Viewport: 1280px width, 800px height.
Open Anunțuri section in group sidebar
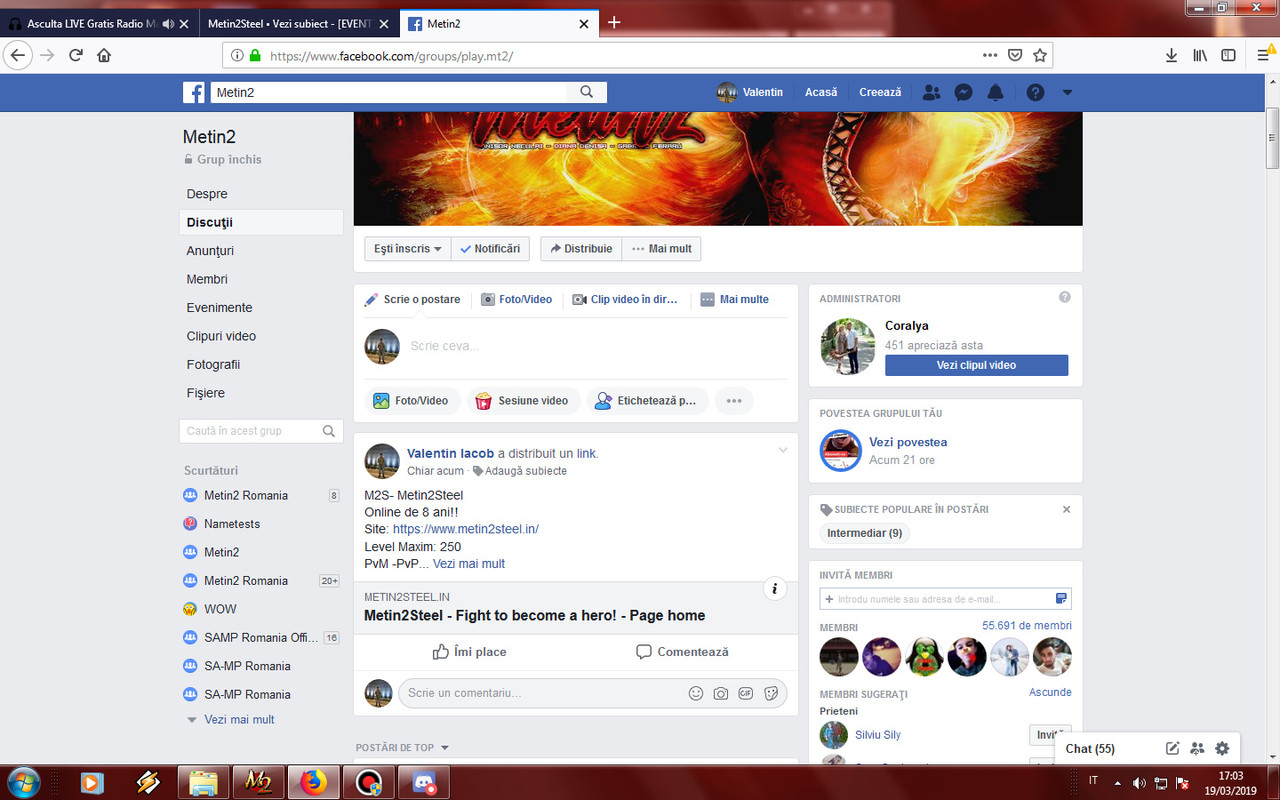tap(210, 251)
